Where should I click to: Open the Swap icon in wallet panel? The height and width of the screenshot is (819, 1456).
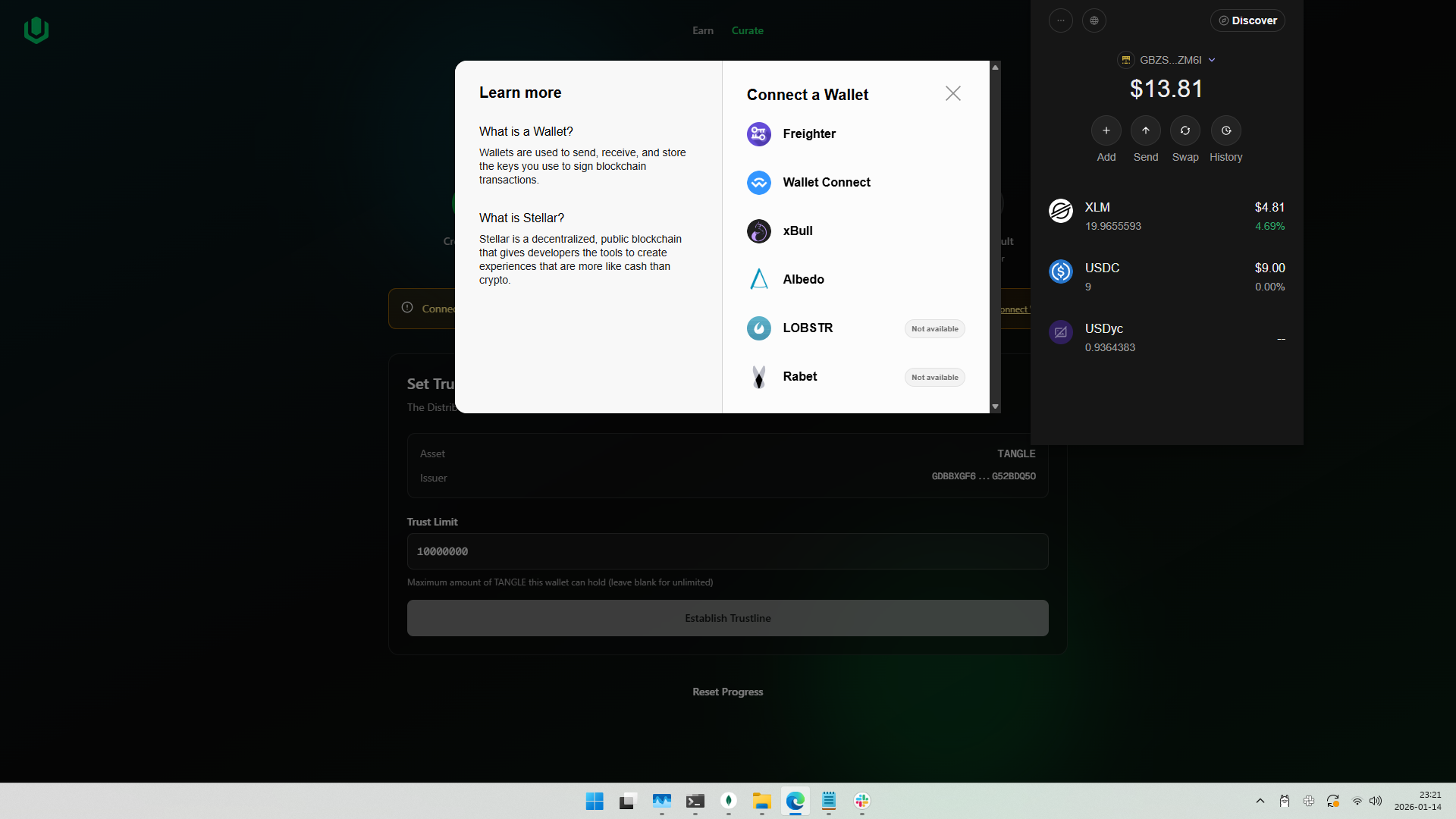(x=1185, y=130)
